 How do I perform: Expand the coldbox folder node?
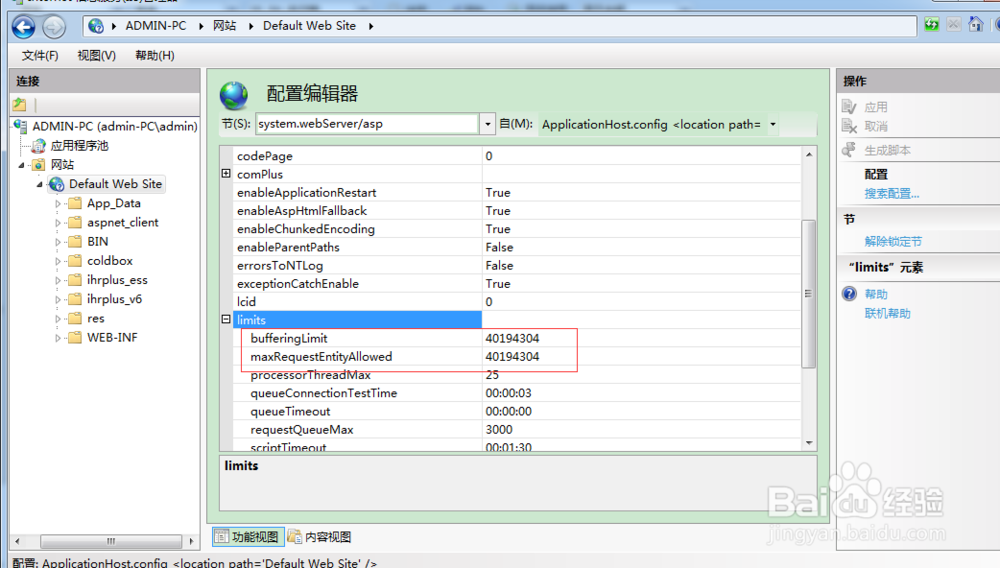58,261
